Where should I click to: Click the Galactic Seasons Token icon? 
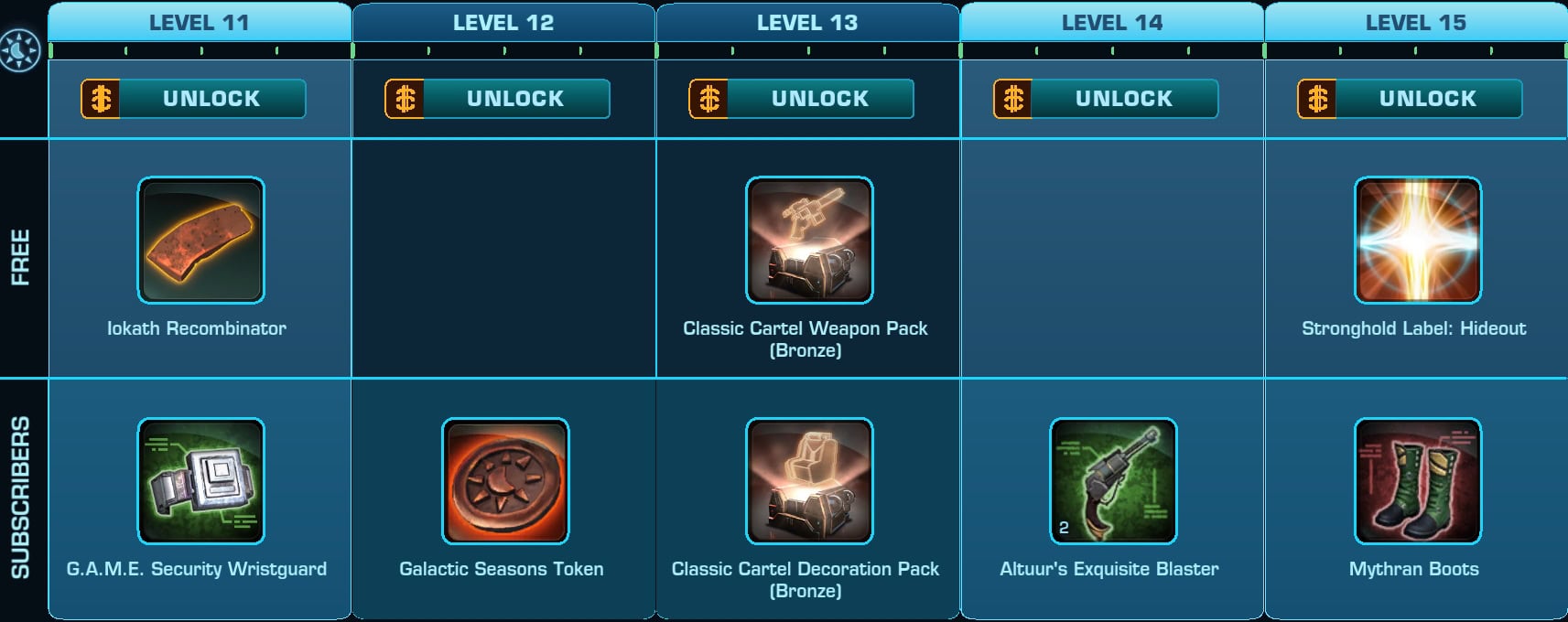[505, 481]
